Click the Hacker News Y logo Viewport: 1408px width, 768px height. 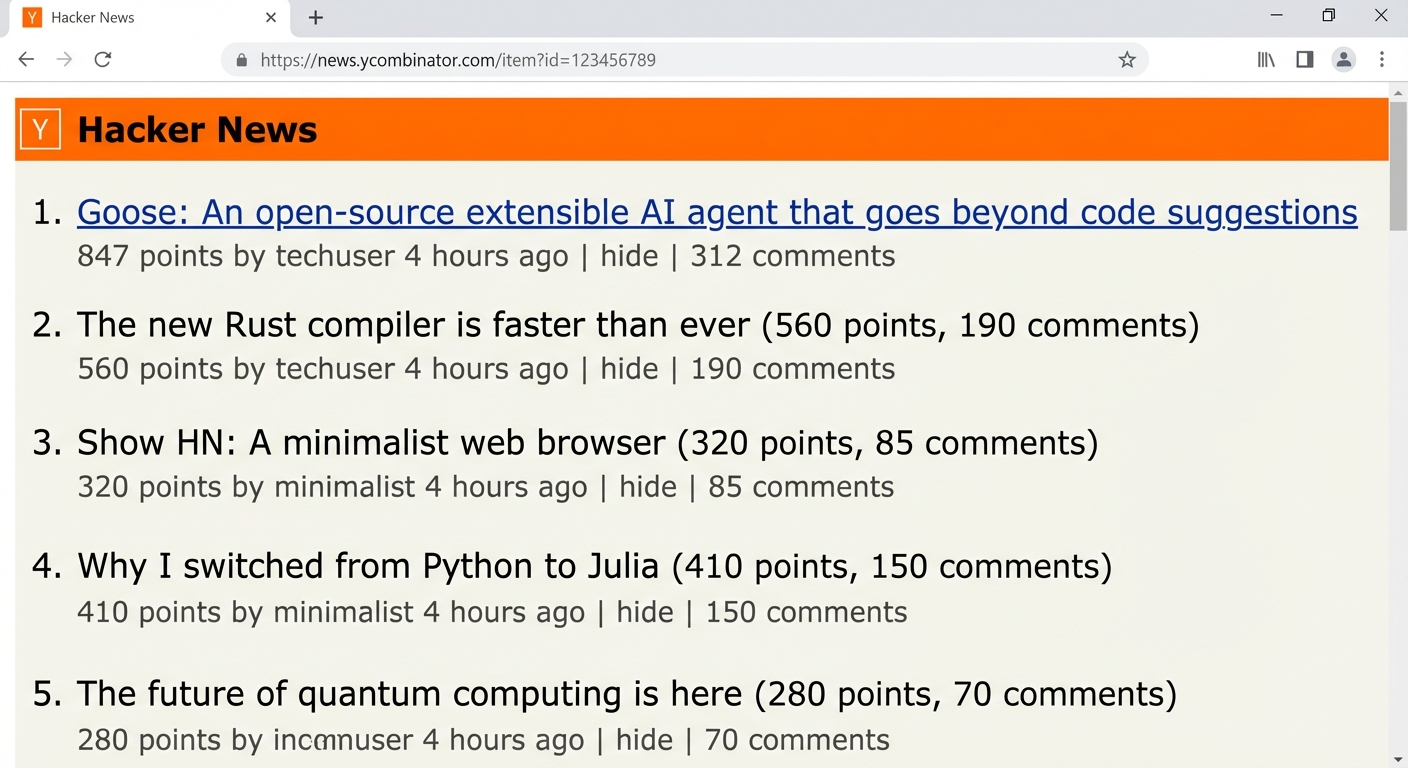40,129
